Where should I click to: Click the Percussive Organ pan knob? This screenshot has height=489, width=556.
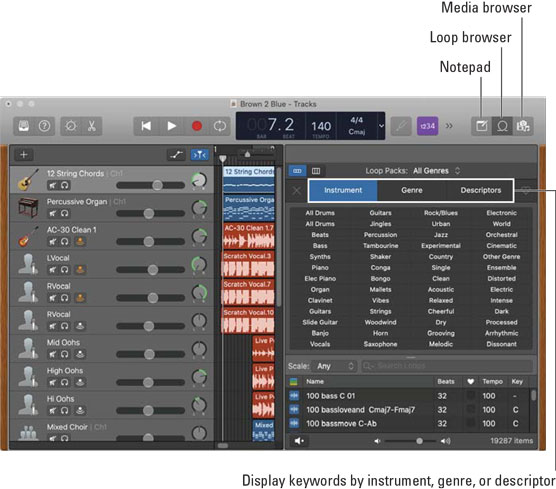pyautogui.click(x=199, y=208)
